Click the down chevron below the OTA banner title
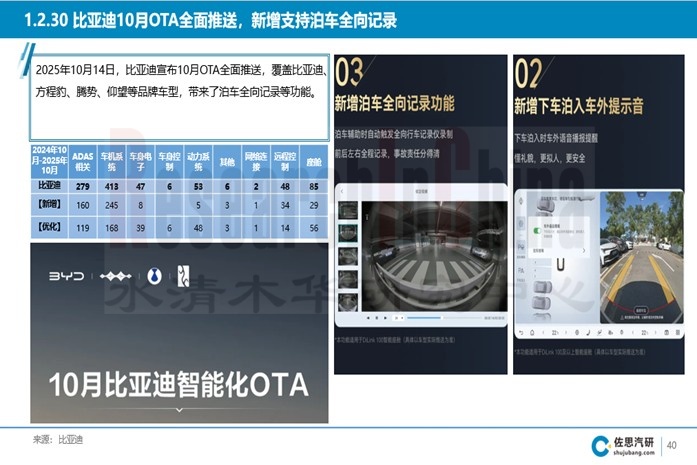 click(x=179, y=410)
